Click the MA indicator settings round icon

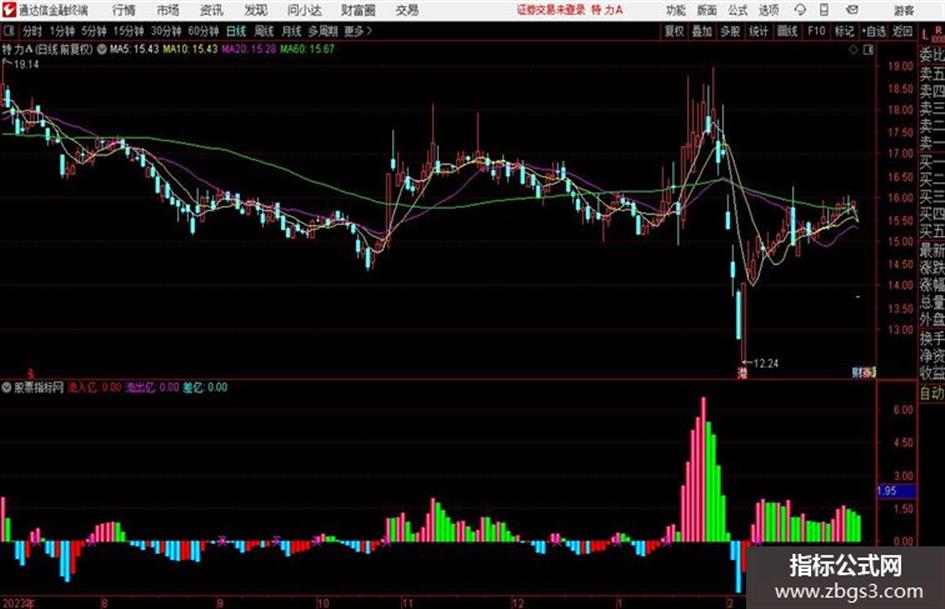tap(102, 49)
